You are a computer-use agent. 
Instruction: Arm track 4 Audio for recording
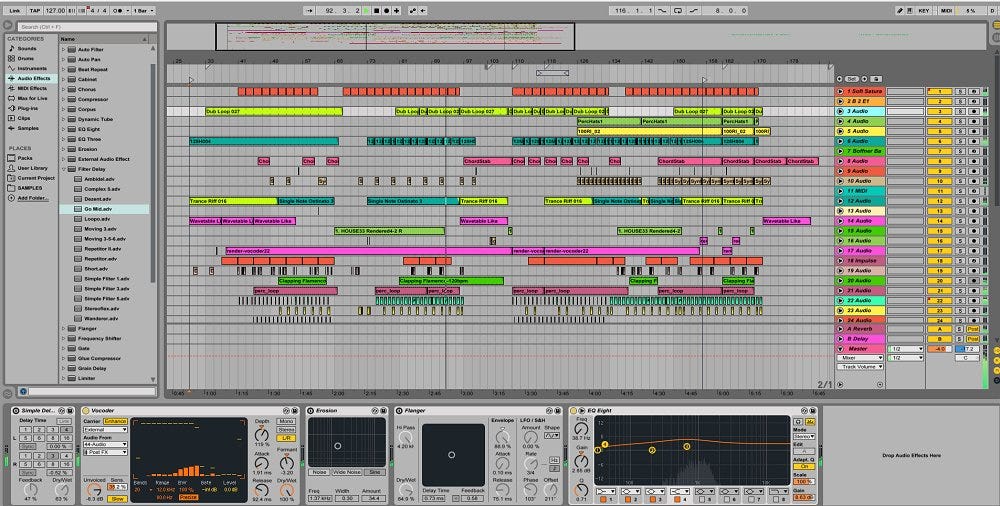pos(973,121)
